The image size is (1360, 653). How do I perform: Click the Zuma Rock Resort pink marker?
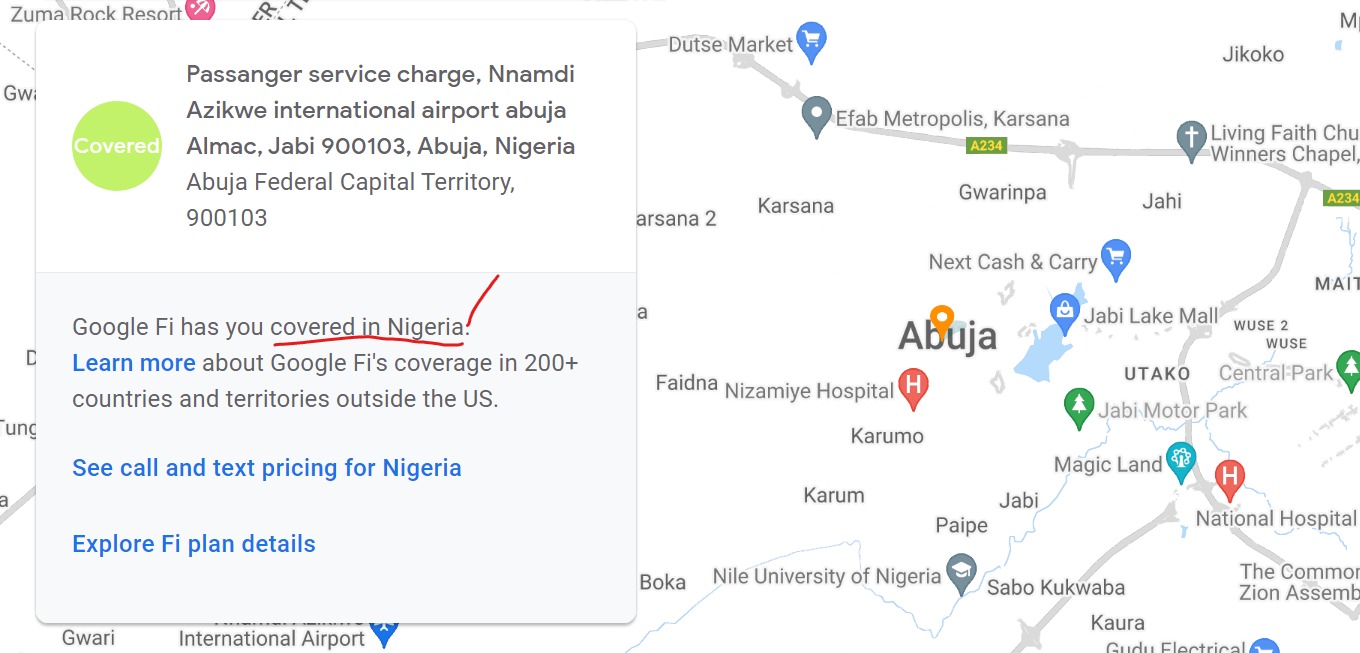point(201,9)
